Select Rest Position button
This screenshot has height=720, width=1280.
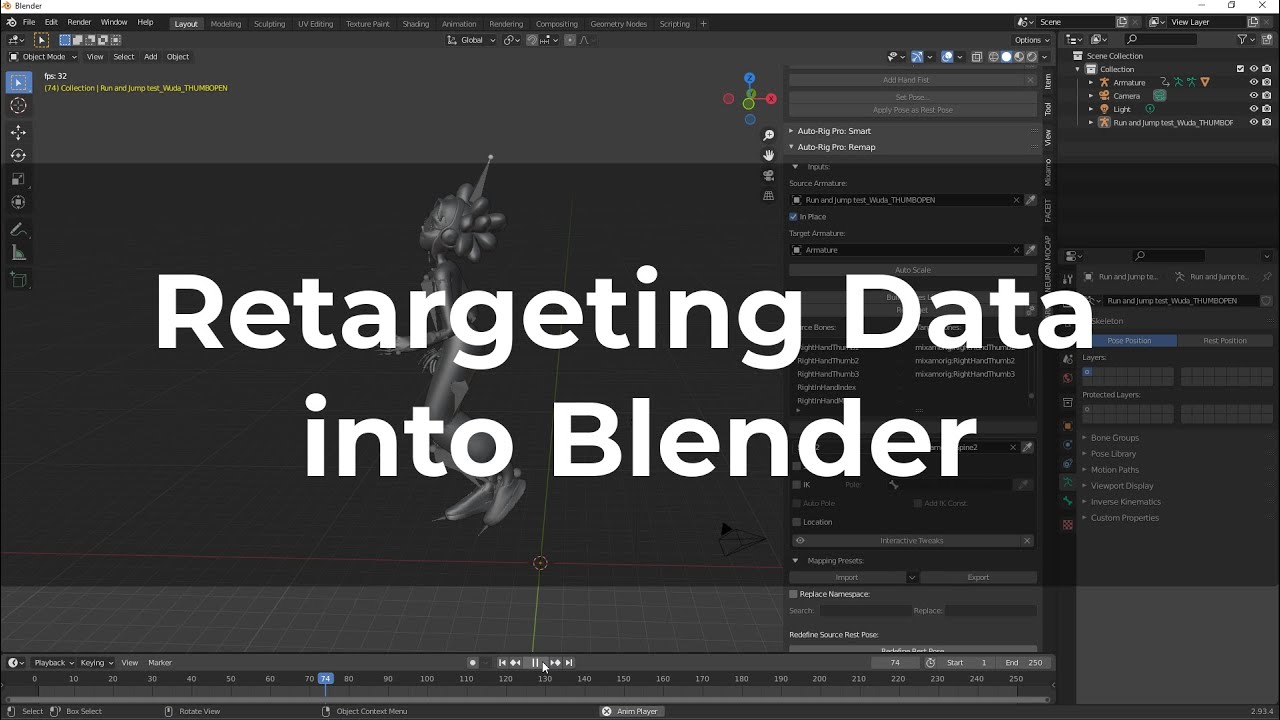coord(1225,341)
